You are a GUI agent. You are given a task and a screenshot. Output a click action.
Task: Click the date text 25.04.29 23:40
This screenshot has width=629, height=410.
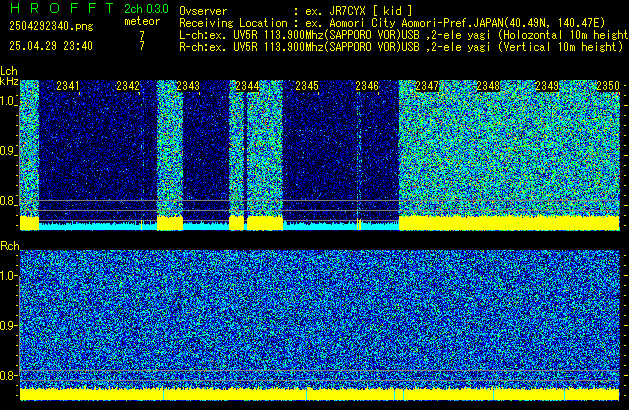[51, 46]
